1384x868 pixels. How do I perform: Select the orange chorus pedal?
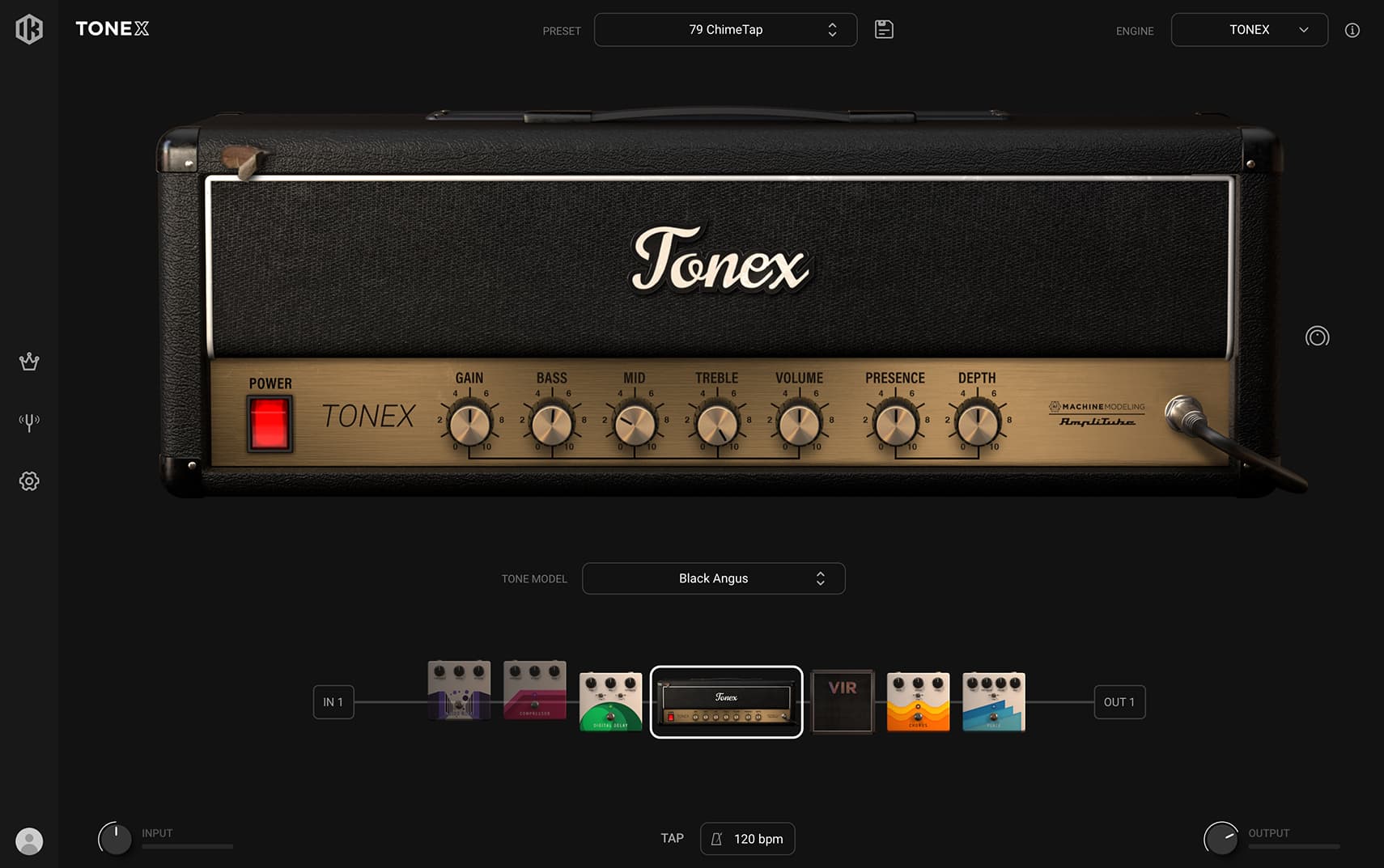(x=918, y=701)
